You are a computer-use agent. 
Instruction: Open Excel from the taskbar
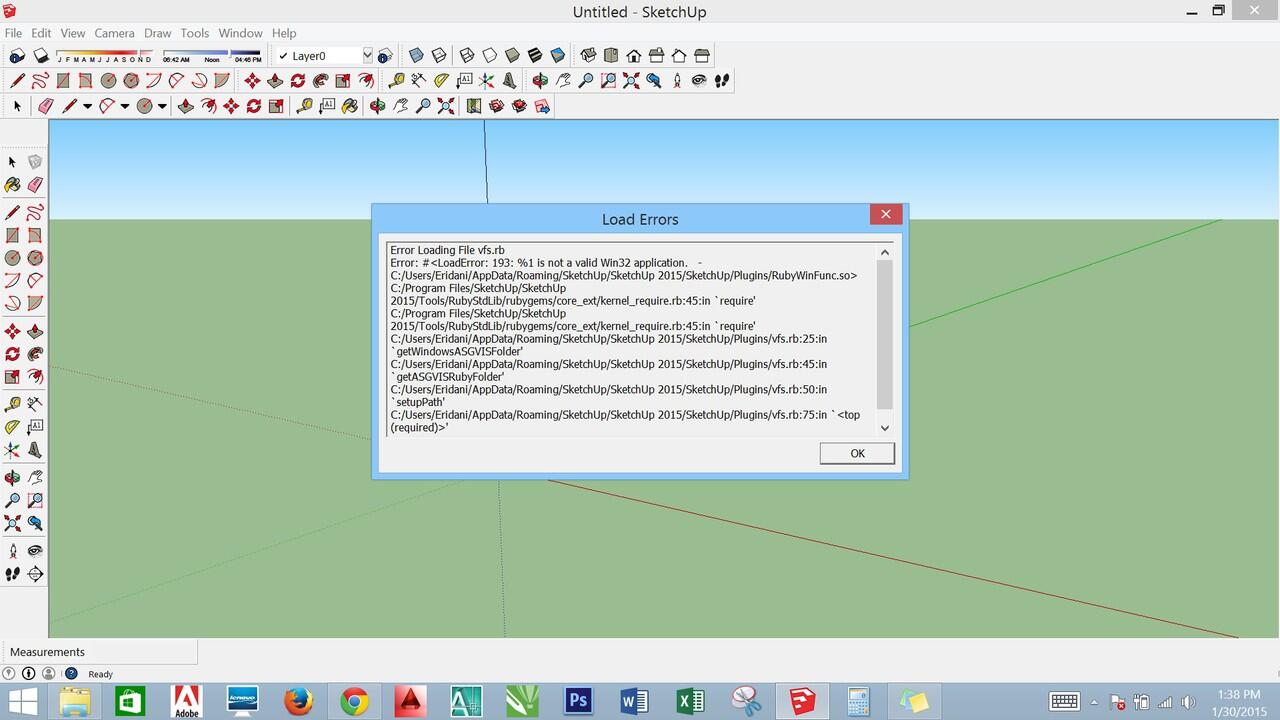690,701
